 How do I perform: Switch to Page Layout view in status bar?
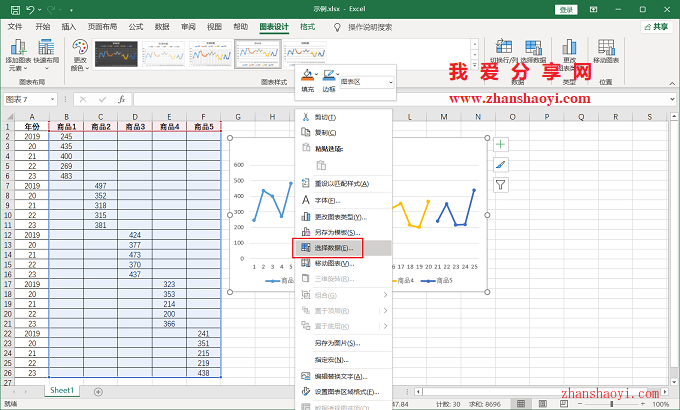tap(543, 404)
